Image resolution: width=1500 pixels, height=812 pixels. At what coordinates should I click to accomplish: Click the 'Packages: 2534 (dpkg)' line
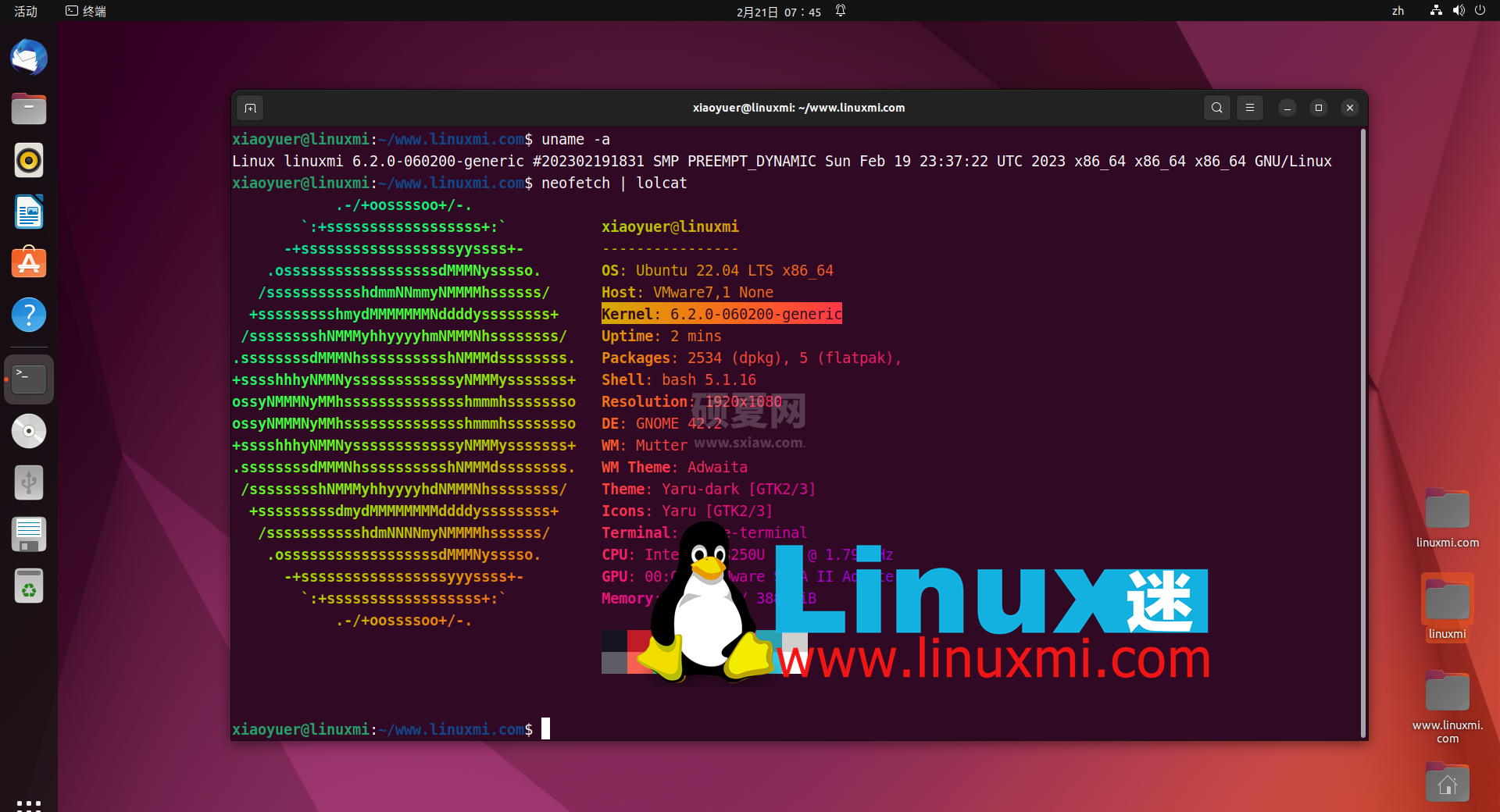752,358
